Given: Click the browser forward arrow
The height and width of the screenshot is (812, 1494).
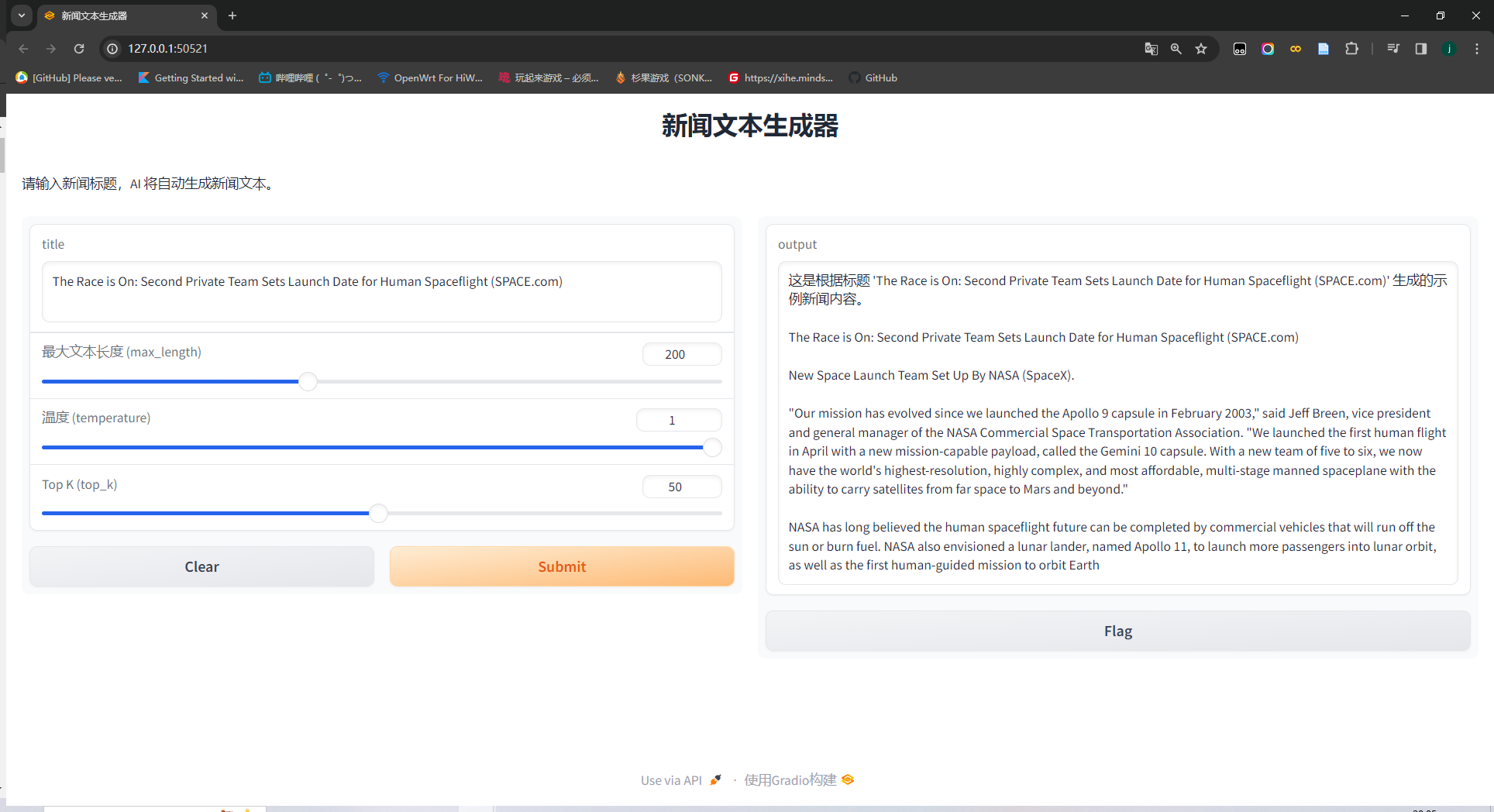Looking at the screenshot, I should coord(51,49).
